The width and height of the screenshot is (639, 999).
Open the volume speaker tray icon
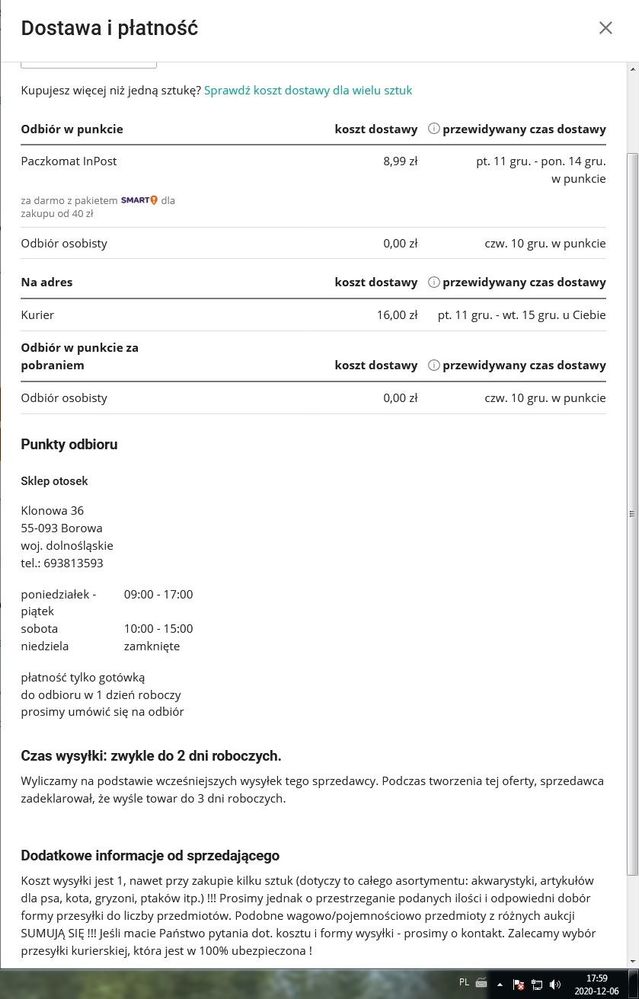(556, 984)
